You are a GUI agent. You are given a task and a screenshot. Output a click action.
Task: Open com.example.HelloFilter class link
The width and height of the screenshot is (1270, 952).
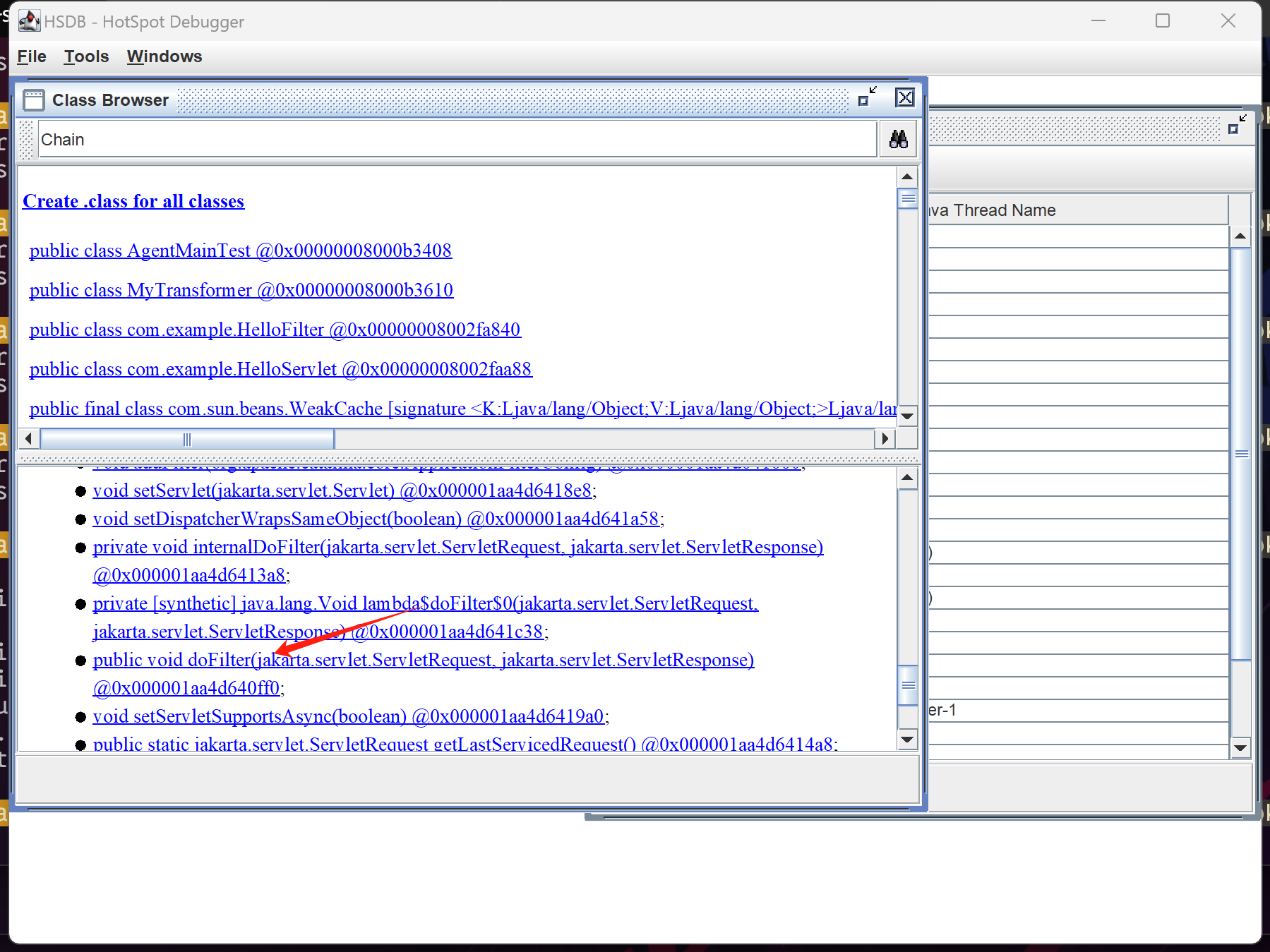pos(275,330)
